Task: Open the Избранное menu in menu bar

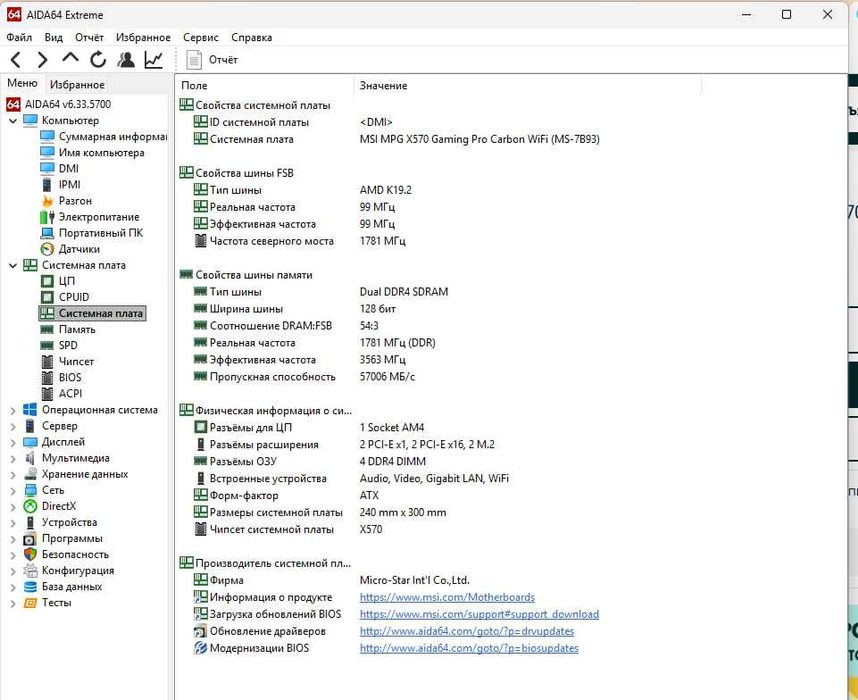Action: [x=143, y=37]
